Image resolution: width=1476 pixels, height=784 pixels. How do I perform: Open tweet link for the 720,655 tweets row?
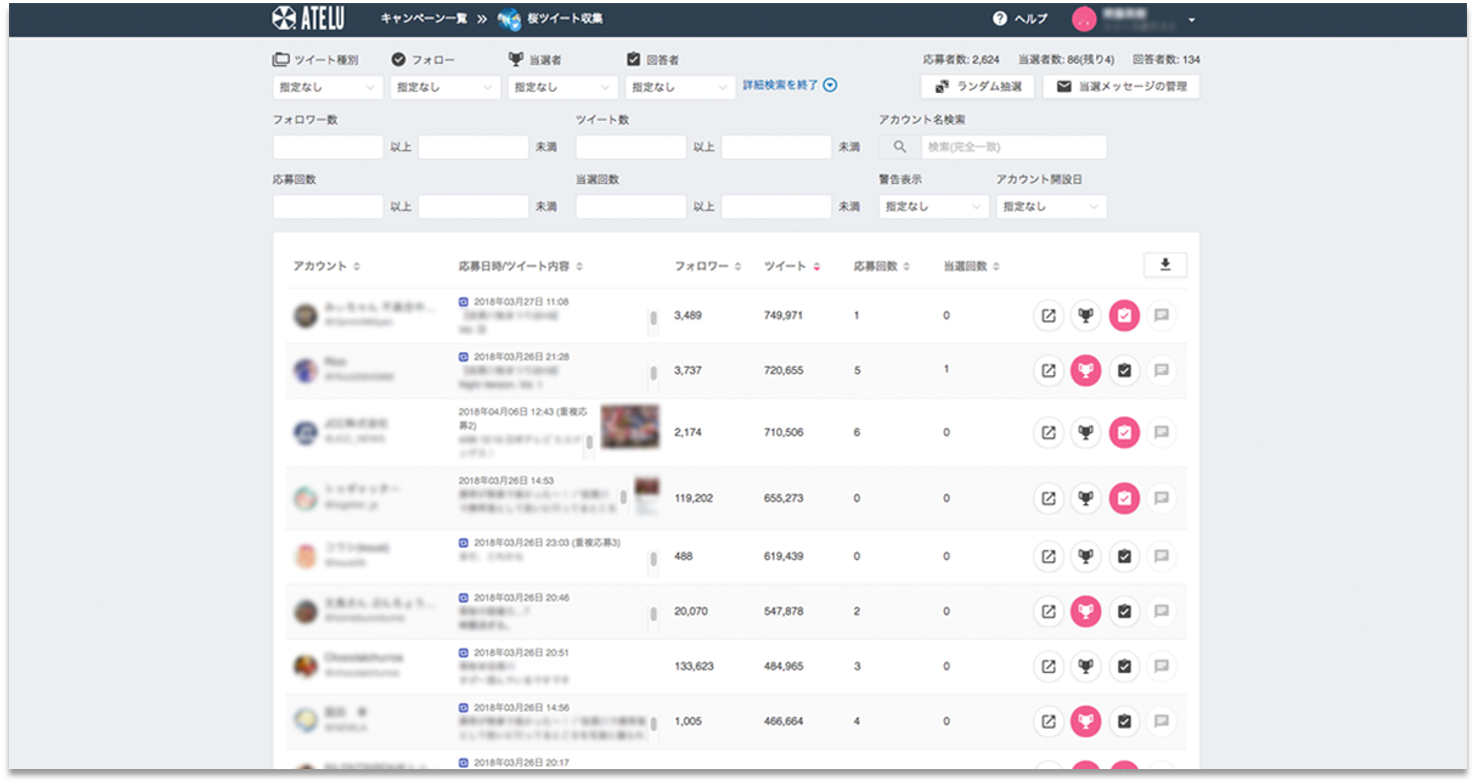1048,370
